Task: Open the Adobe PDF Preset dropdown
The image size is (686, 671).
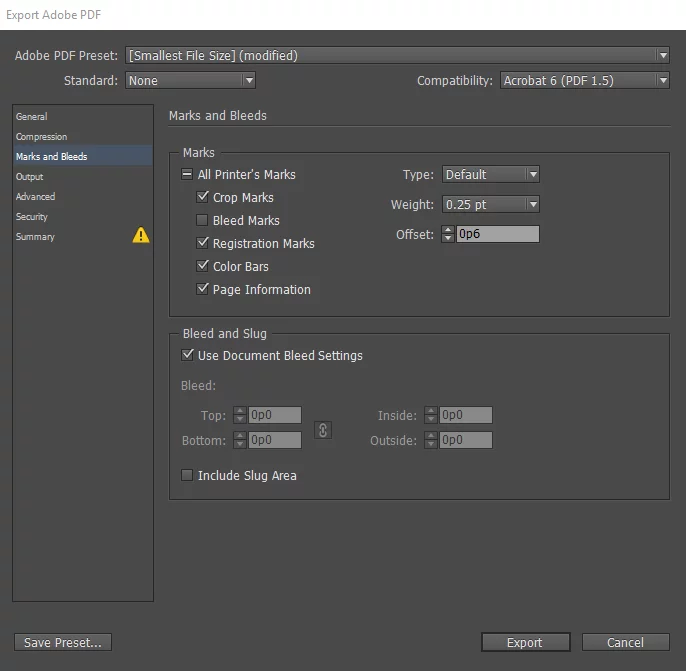Action: tap(397, 56)
